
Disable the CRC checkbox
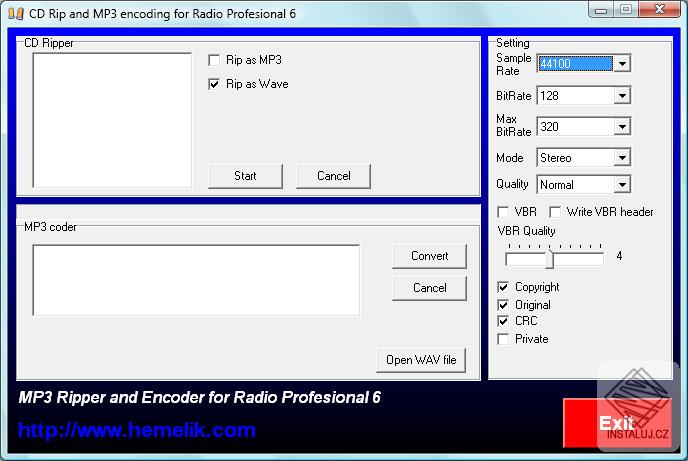click(503, 321)
